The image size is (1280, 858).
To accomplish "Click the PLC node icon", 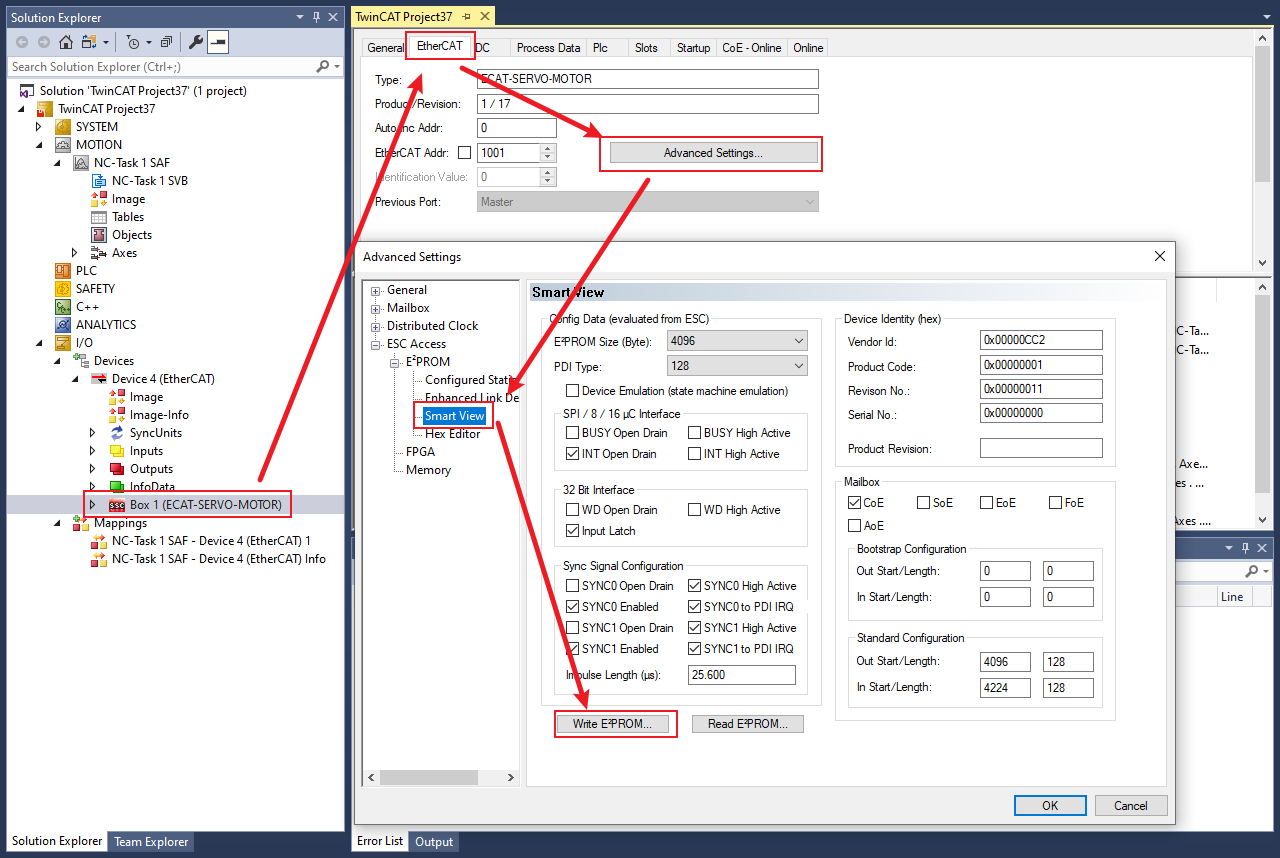I will [63, 271].
